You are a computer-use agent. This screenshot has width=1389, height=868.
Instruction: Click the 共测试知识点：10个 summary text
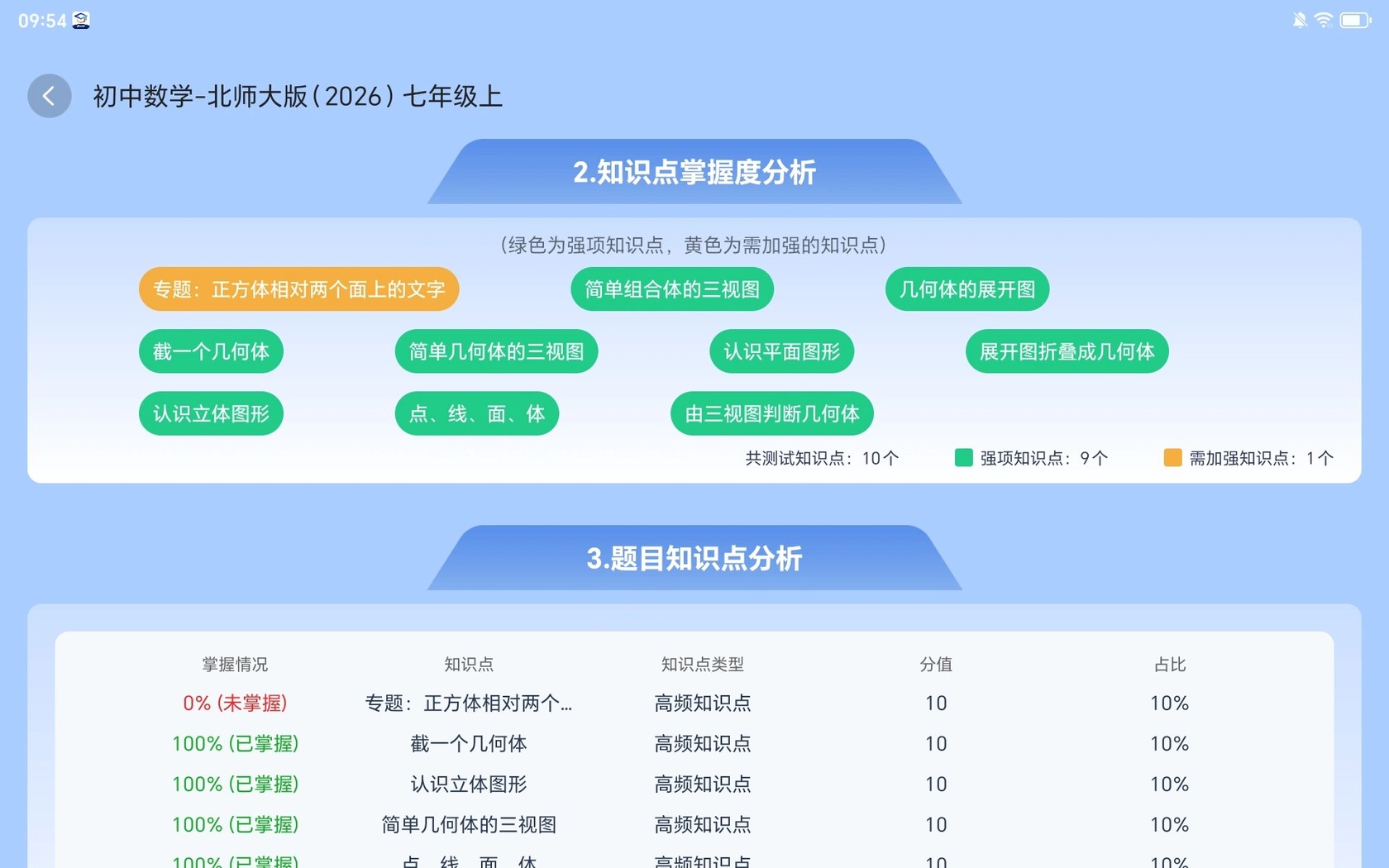(x=822, y=458)
